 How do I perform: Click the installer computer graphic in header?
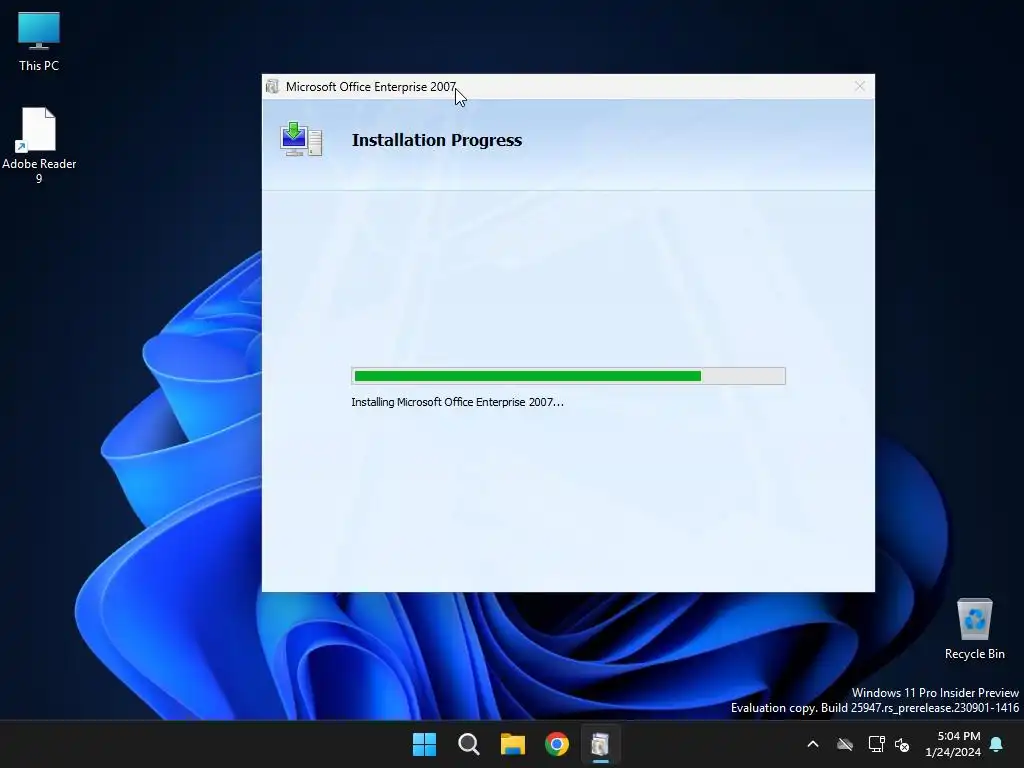point(301,139)
